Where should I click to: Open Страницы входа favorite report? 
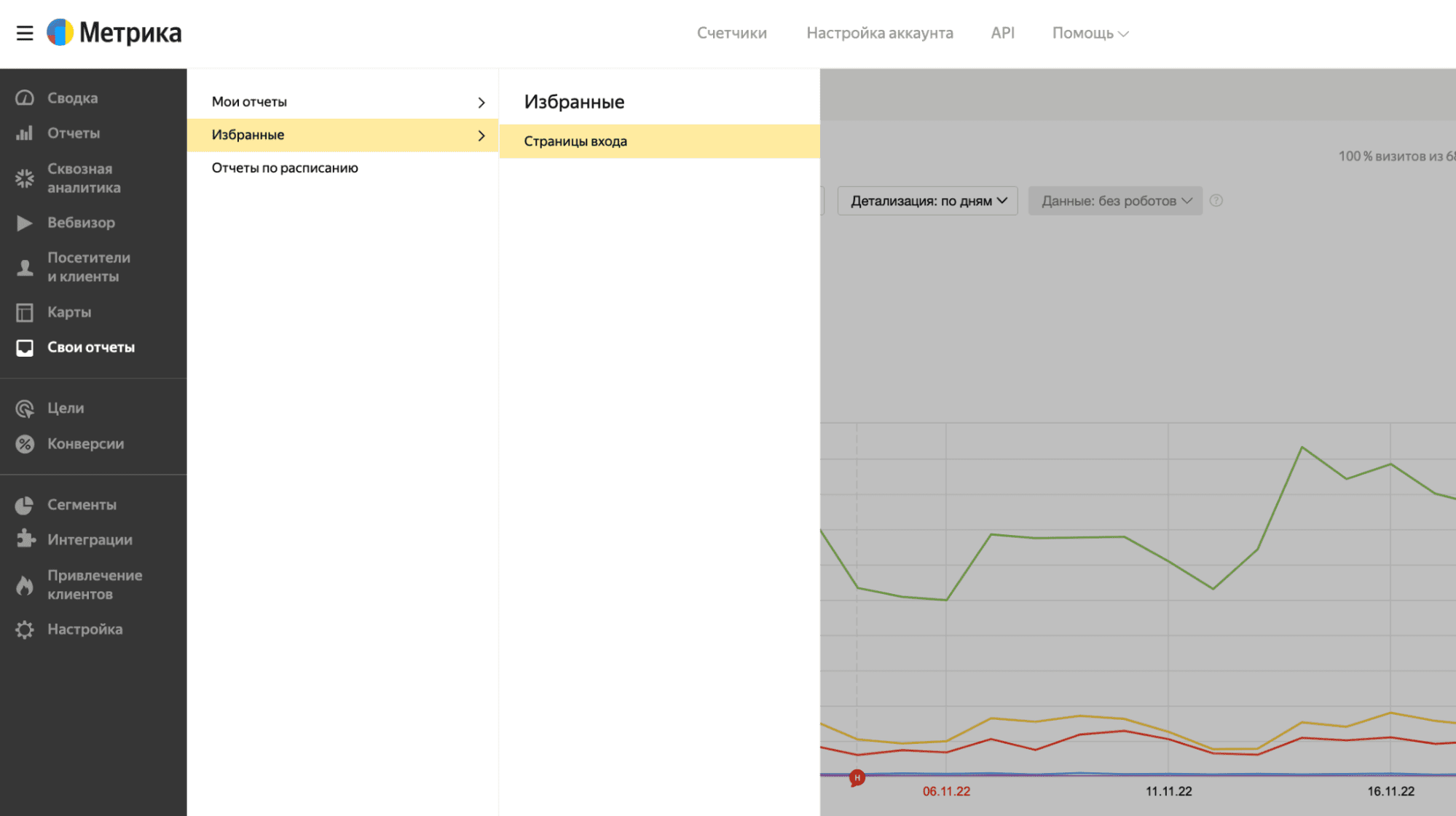(x=575, y=141)
